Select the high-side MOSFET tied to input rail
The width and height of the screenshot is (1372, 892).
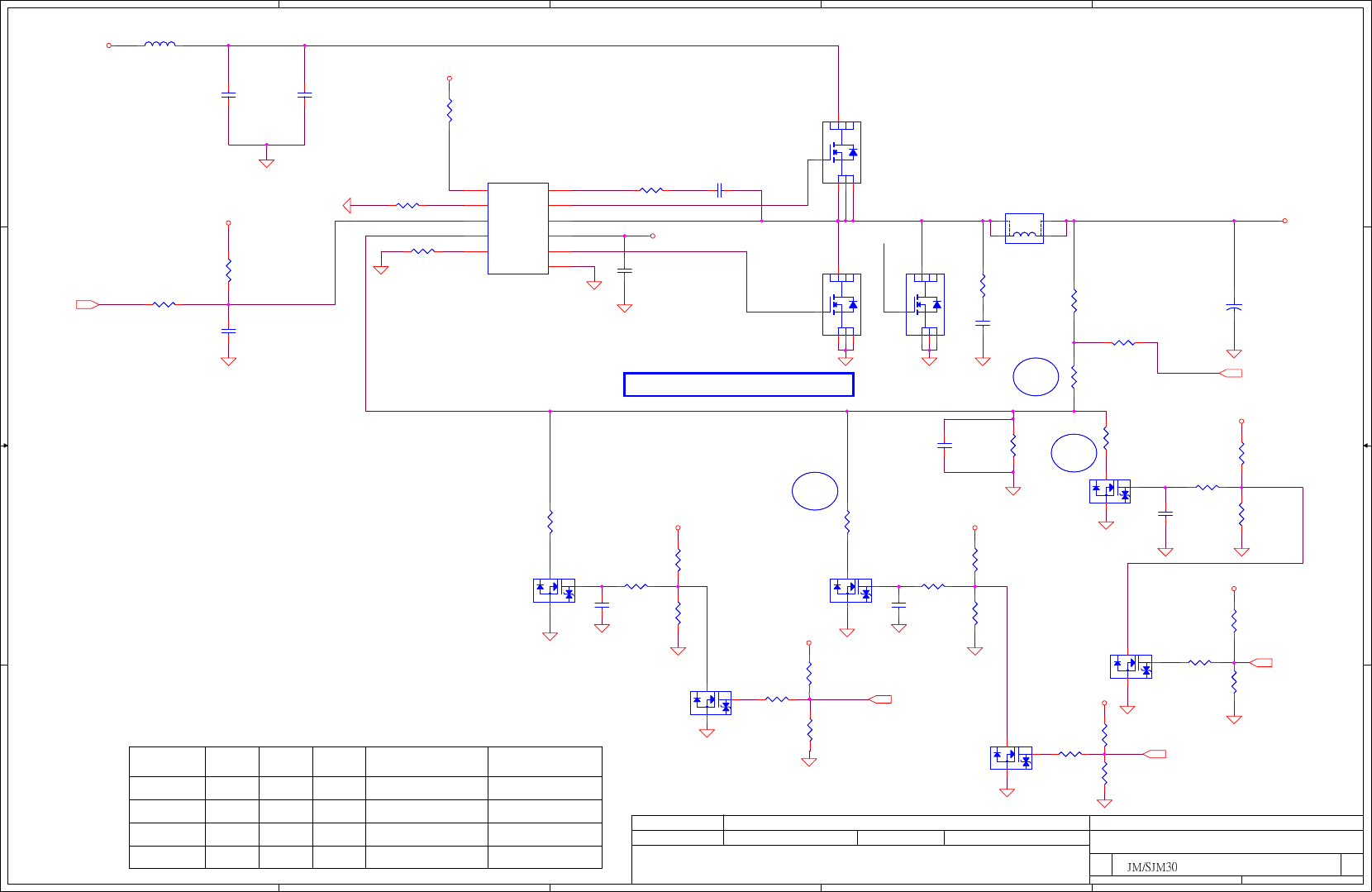click(x=841, y=153)
